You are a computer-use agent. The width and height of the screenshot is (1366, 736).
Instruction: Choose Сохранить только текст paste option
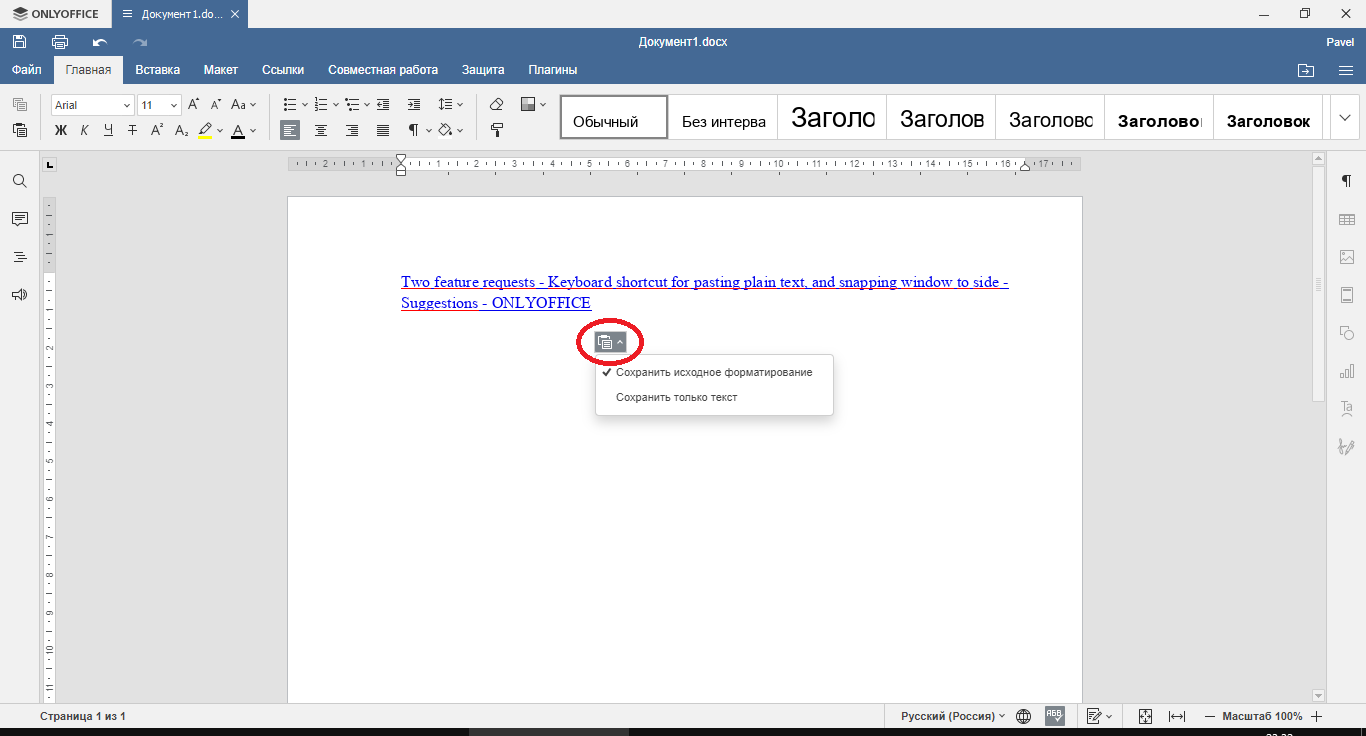[x=714, y=397]
